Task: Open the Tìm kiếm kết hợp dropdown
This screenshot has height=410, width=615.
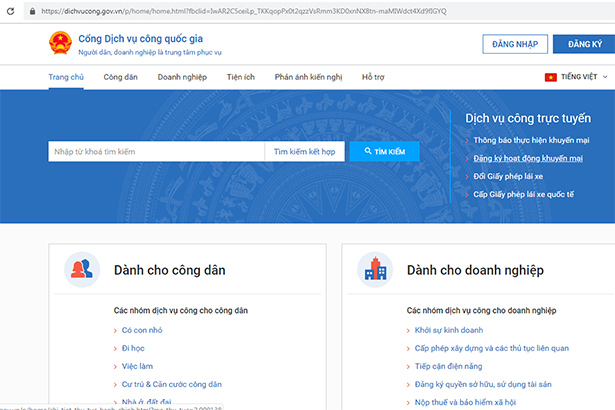Action: [305, 151]
